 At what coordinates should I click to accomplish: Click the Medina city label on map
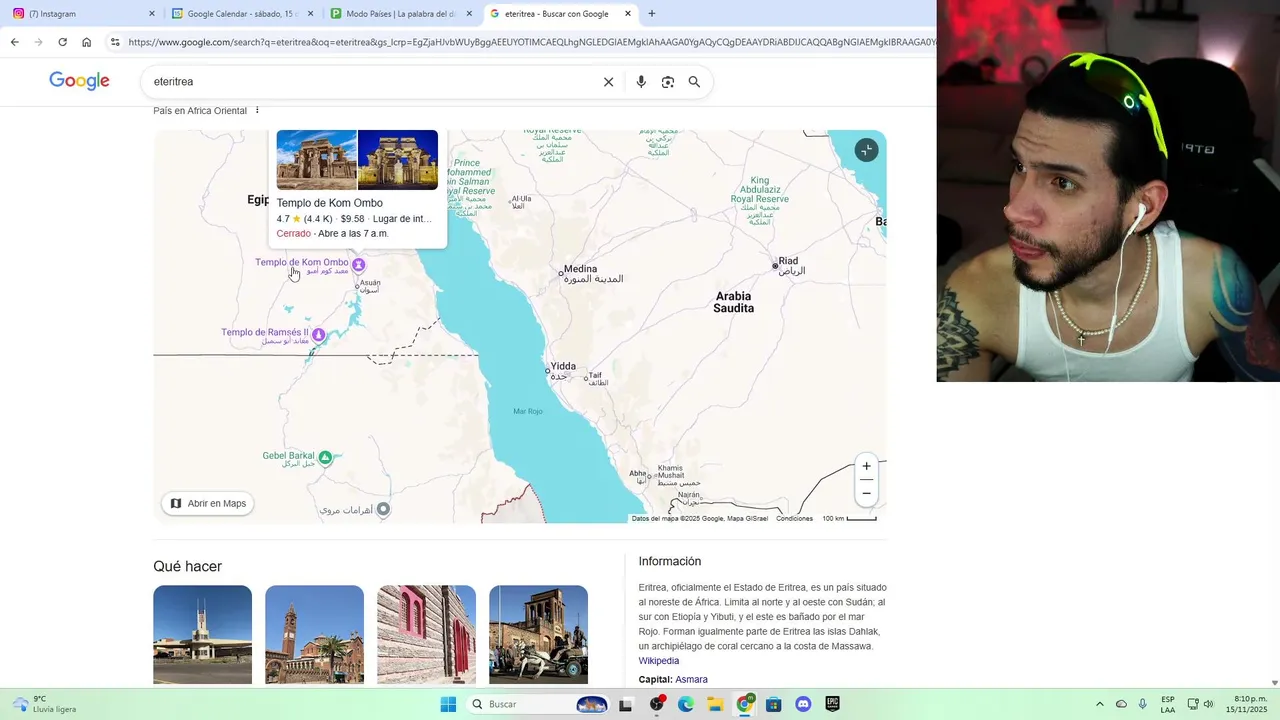point(580,269)
